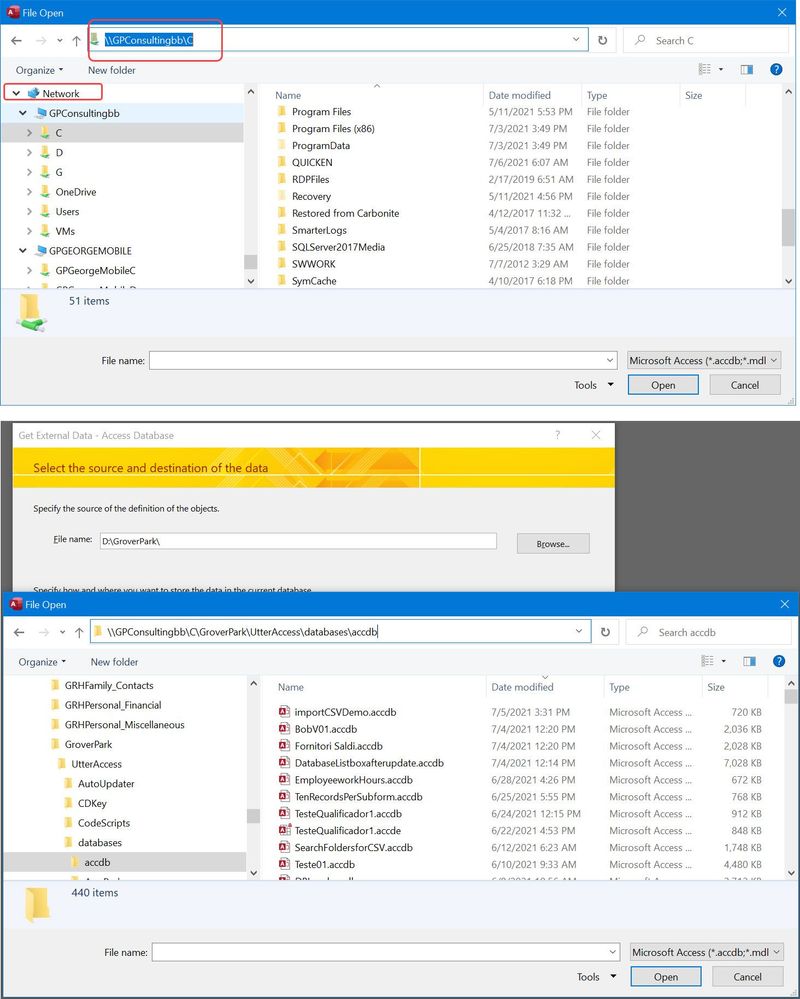
Task: Sort by Size column in bottom dialog
Action: 716,687
